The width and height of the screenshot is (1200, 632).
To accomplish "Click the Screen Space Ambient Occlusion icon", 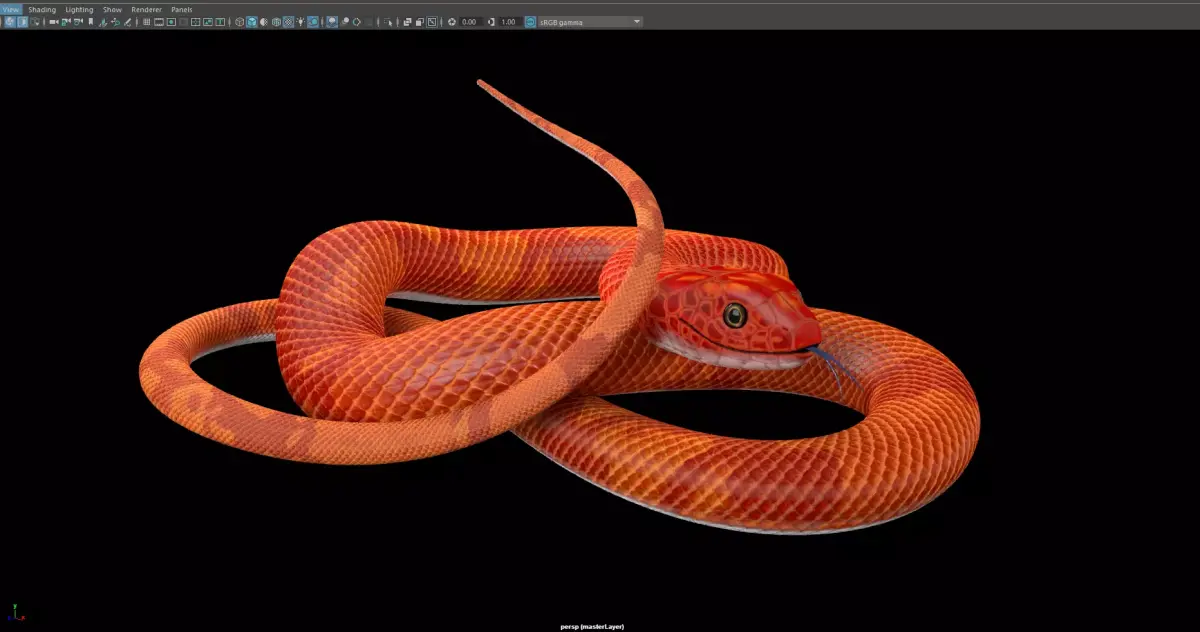I will (331, 22).
